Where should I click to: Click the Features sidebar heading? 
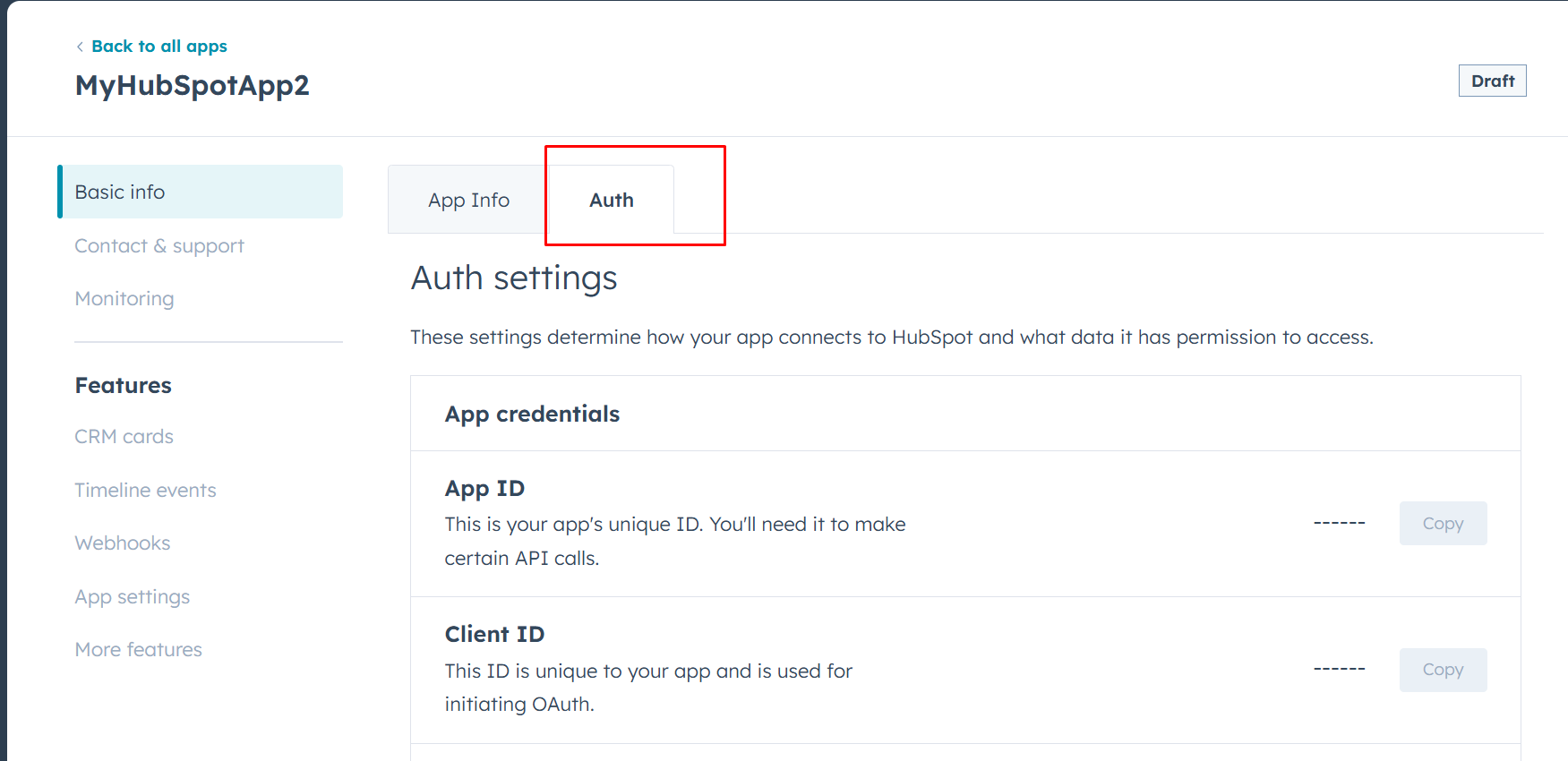pyautogui.click(x=124, y=386)
